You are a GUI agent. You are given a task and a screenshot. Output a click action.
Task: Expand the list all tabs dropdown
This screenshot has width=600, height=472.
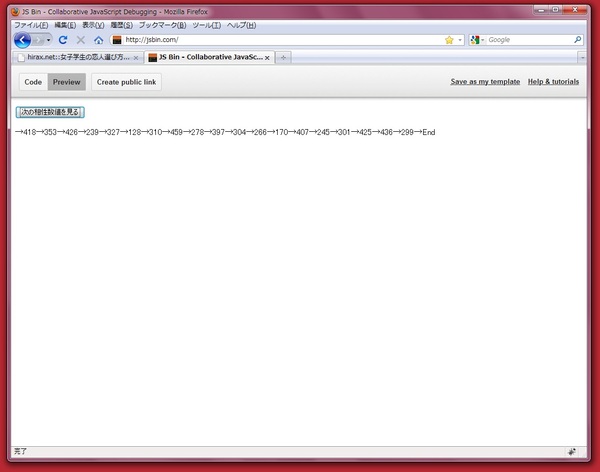click(x=581, y=57)
